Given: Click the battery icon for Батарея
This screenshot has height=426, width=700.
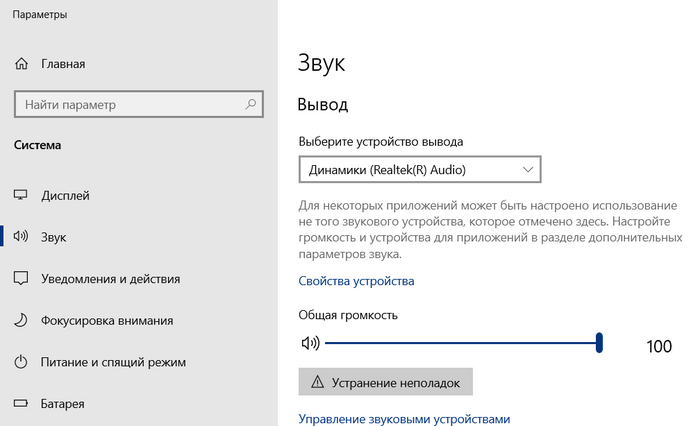Looking at the screenshot, I should click(21, 404).
